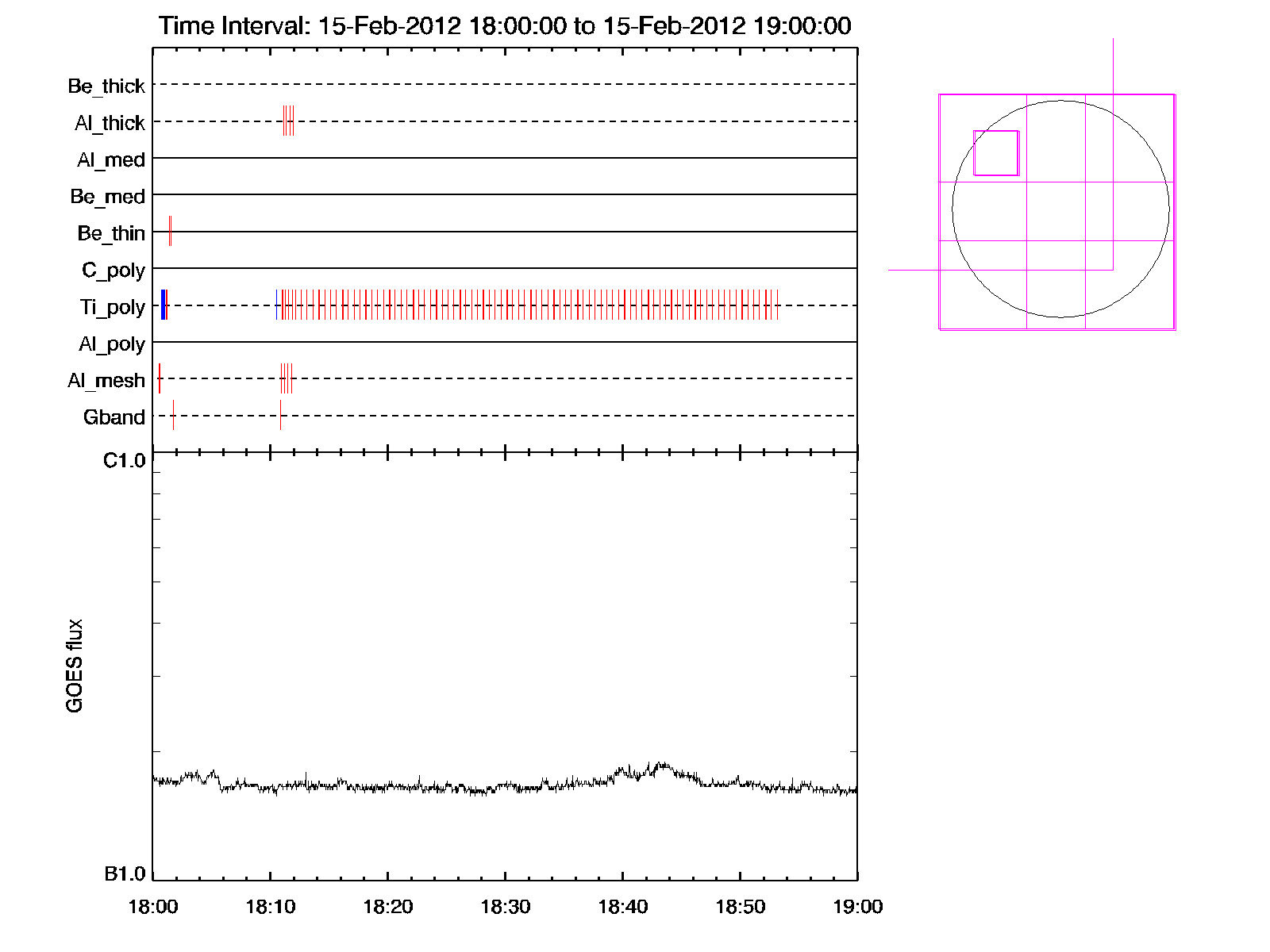Click the small magenta field-of-view square
This screenshot has width=1270, height=952.
point(996,153)
